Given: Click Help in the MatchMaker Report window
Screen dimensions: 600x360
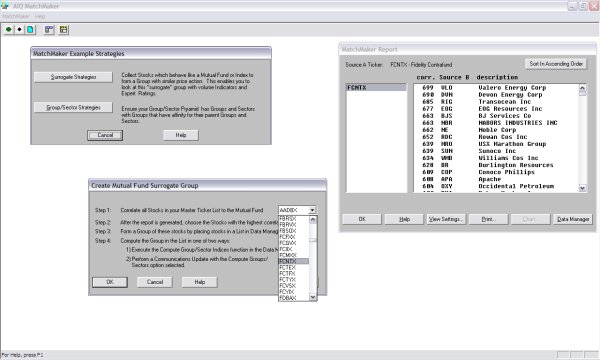Looking at the screenshot, I should [404, 219].
